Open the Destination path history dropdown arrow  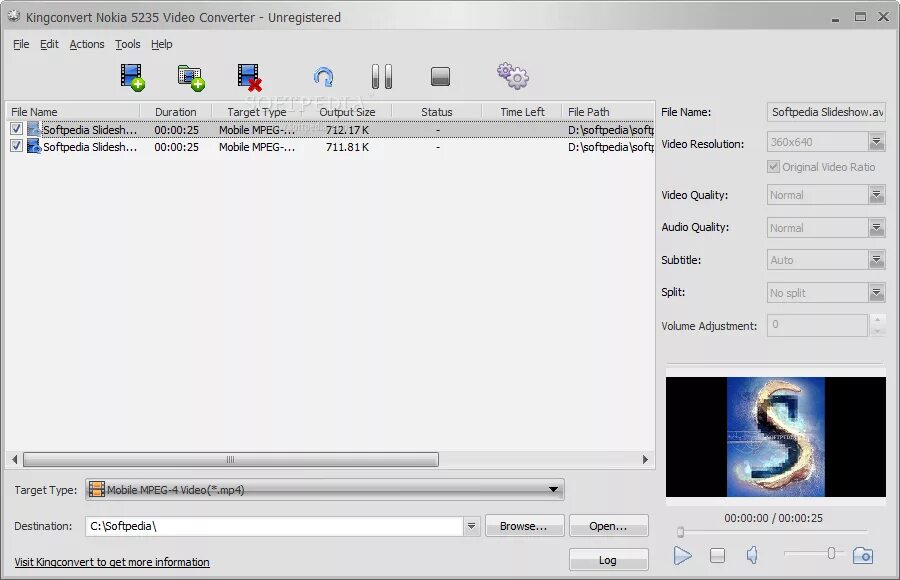tap(471, 526)
